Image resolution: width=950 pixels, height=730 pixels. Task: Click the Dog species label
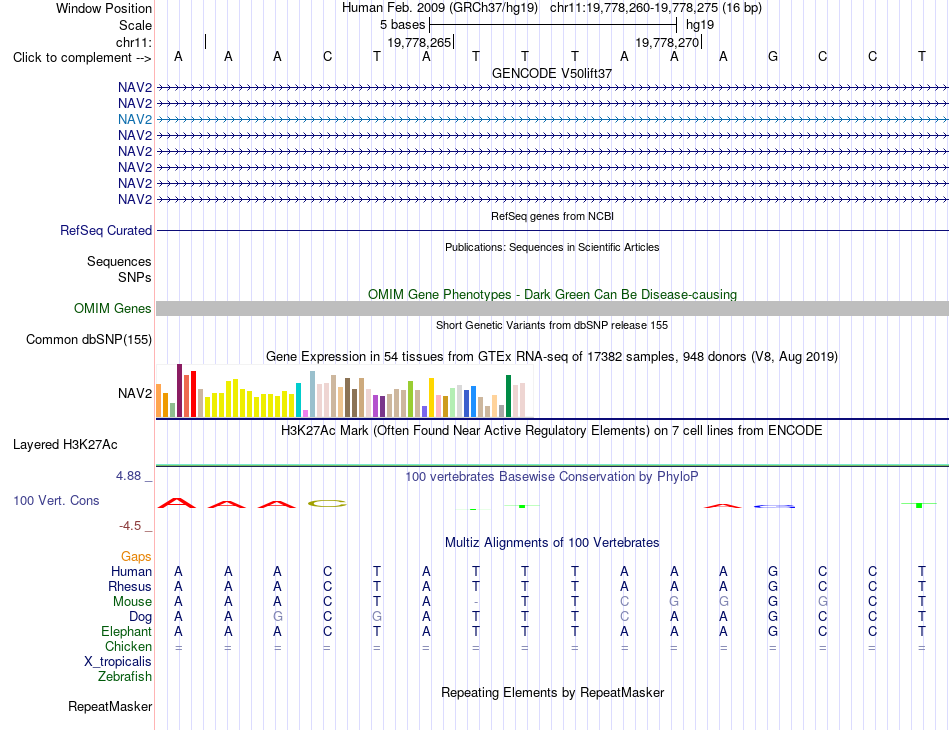(x=140, y=617)
